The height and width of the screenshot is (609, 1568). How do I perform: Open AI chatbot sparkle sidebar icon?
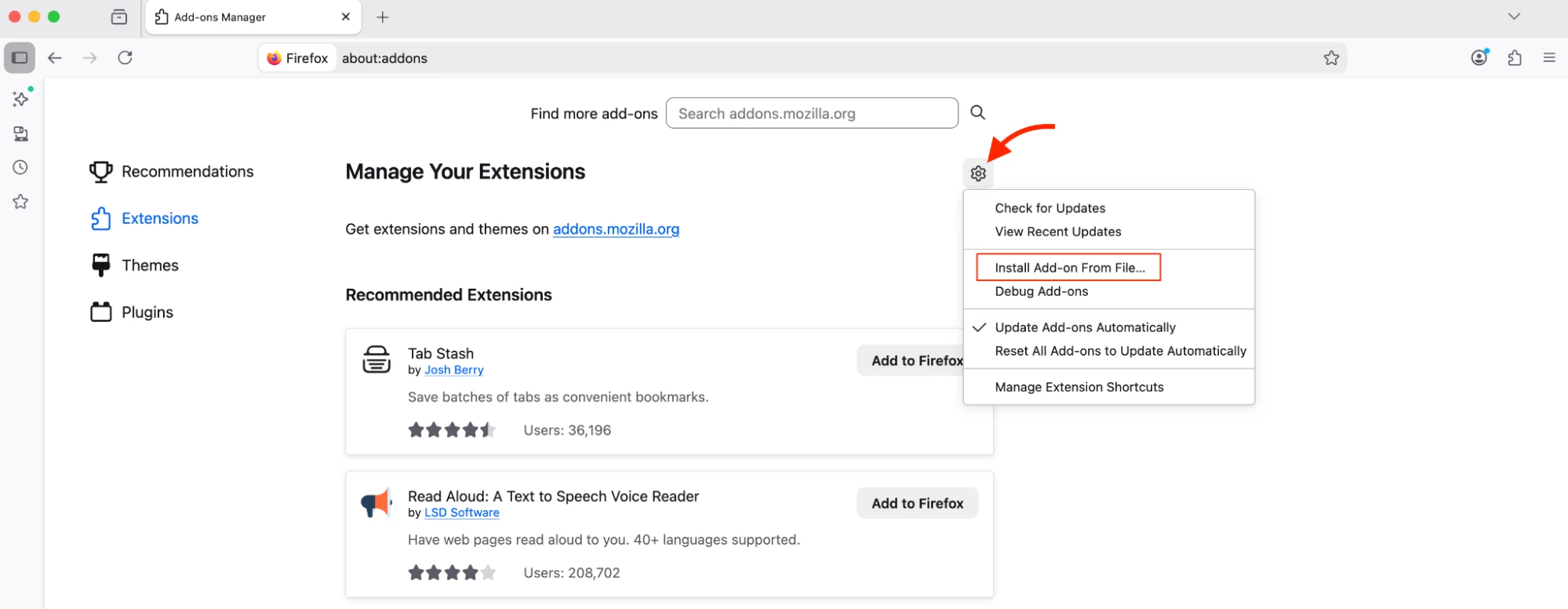pos(21,98)
